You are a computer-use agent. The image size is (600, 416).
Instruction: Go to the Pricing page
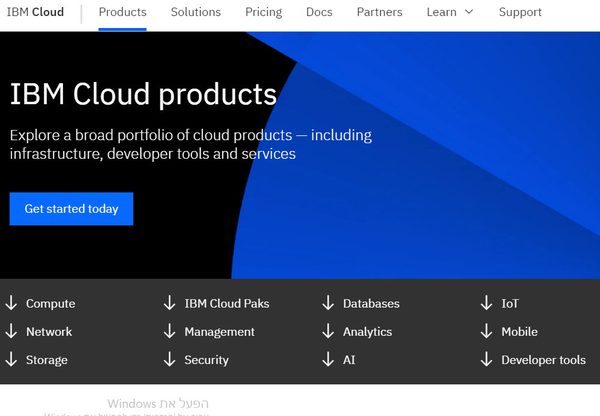pyautogui.click(x=263, y=12)
